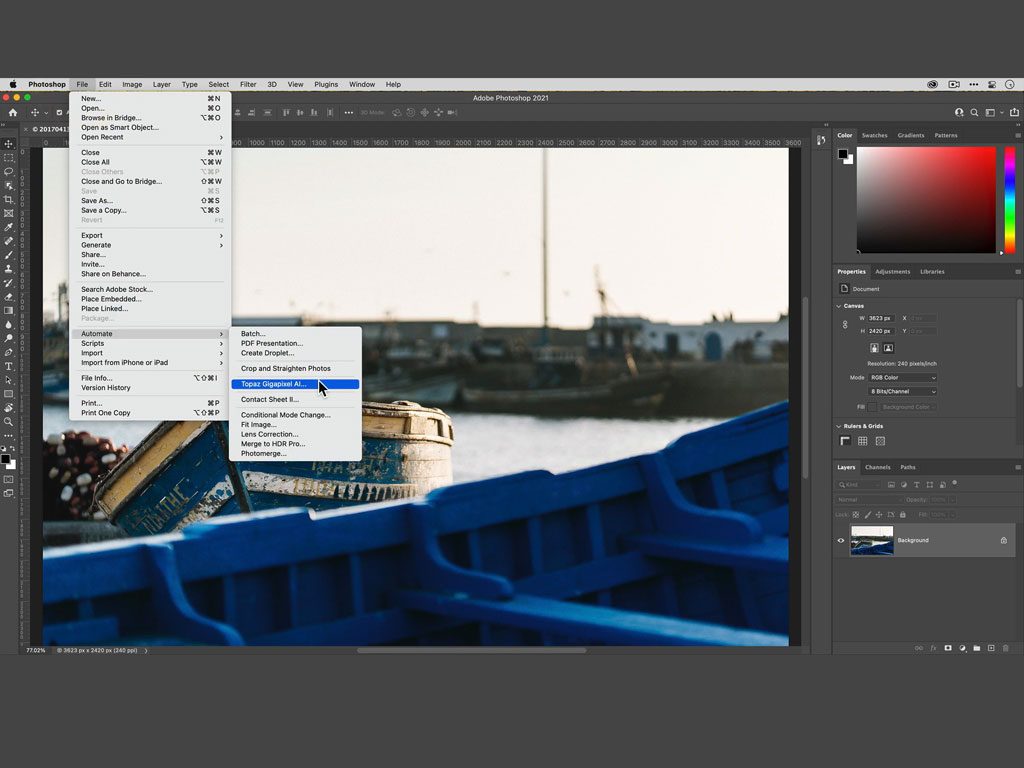The height and width of the screenshot is (768, 1024).
Task: Select the Horizontal Type tool
Action: [x=9, y=366]
